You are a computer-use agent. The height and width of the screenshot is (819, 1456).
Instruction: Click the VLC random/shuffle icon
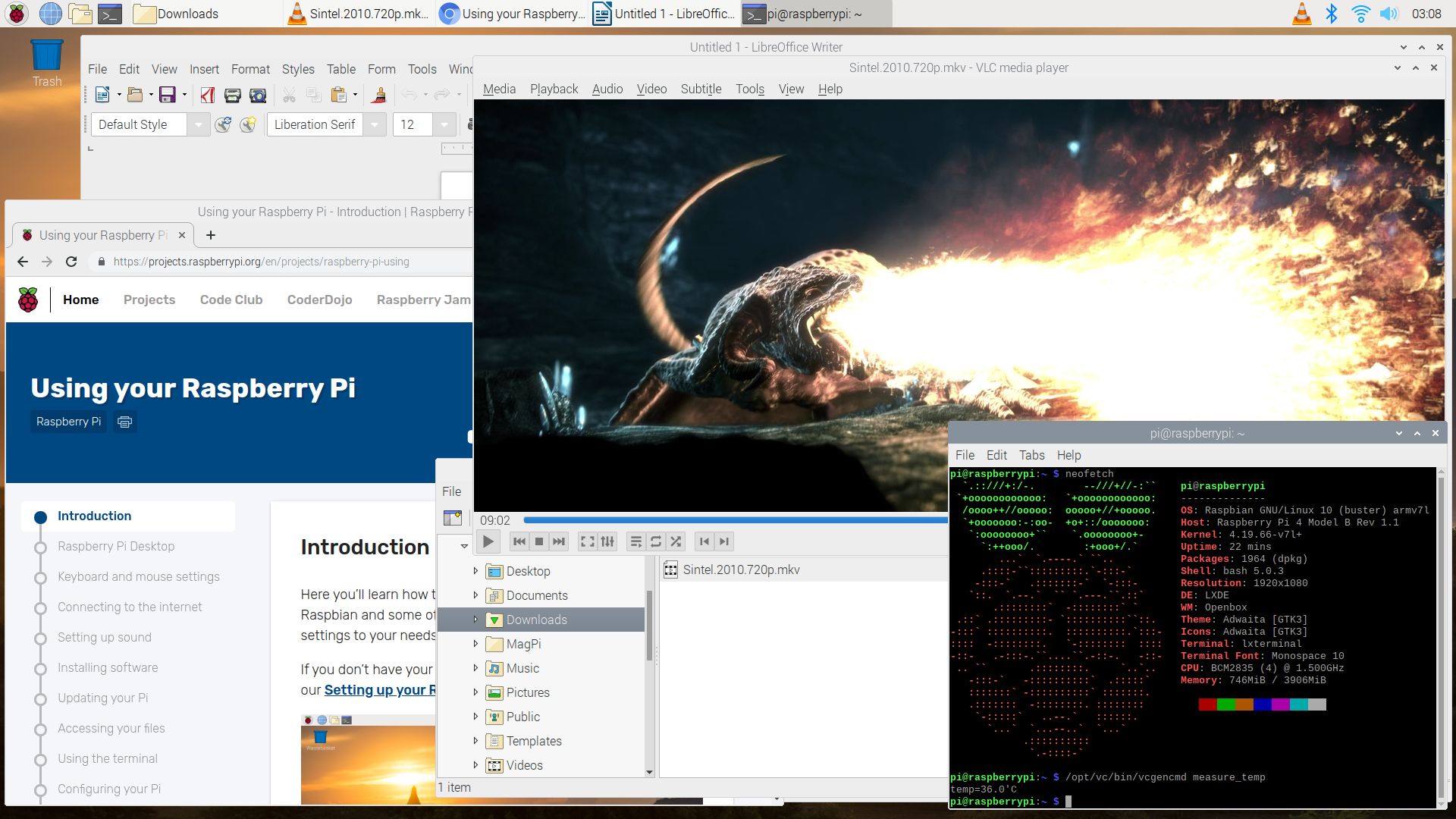tap(675, 541)
